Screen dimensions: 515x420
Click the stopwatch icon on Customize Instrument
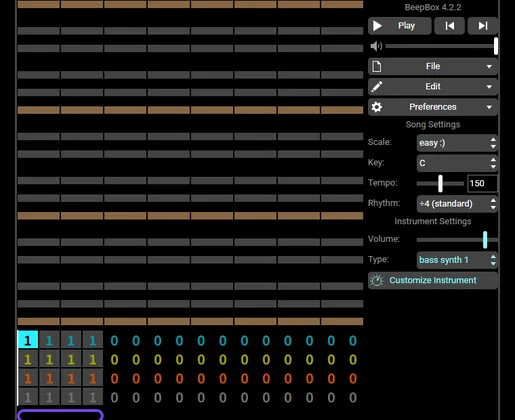coord(377,280)
